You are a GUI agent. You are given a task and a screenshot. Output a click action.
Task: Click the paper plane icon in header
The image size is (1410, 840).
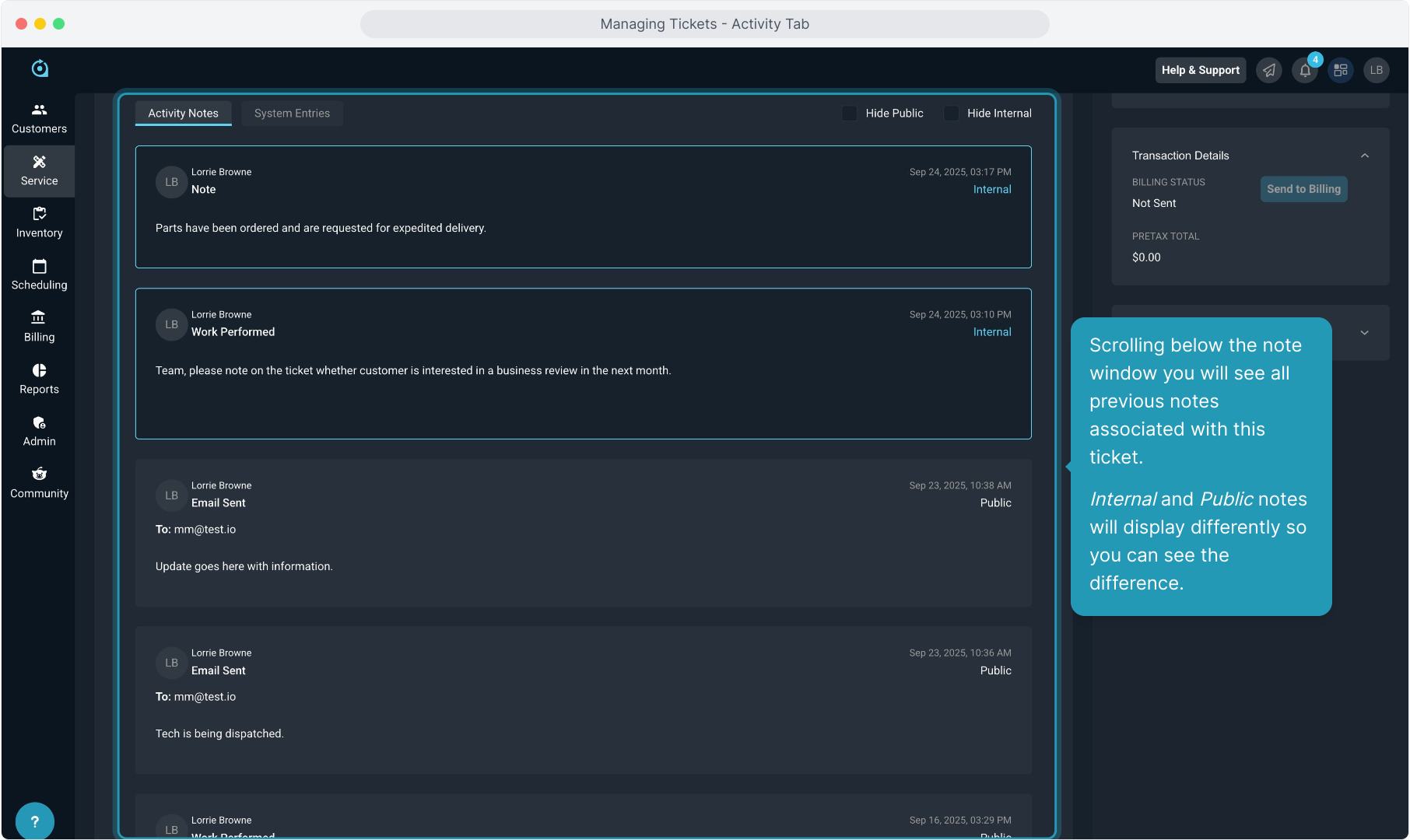point(1269,71)
